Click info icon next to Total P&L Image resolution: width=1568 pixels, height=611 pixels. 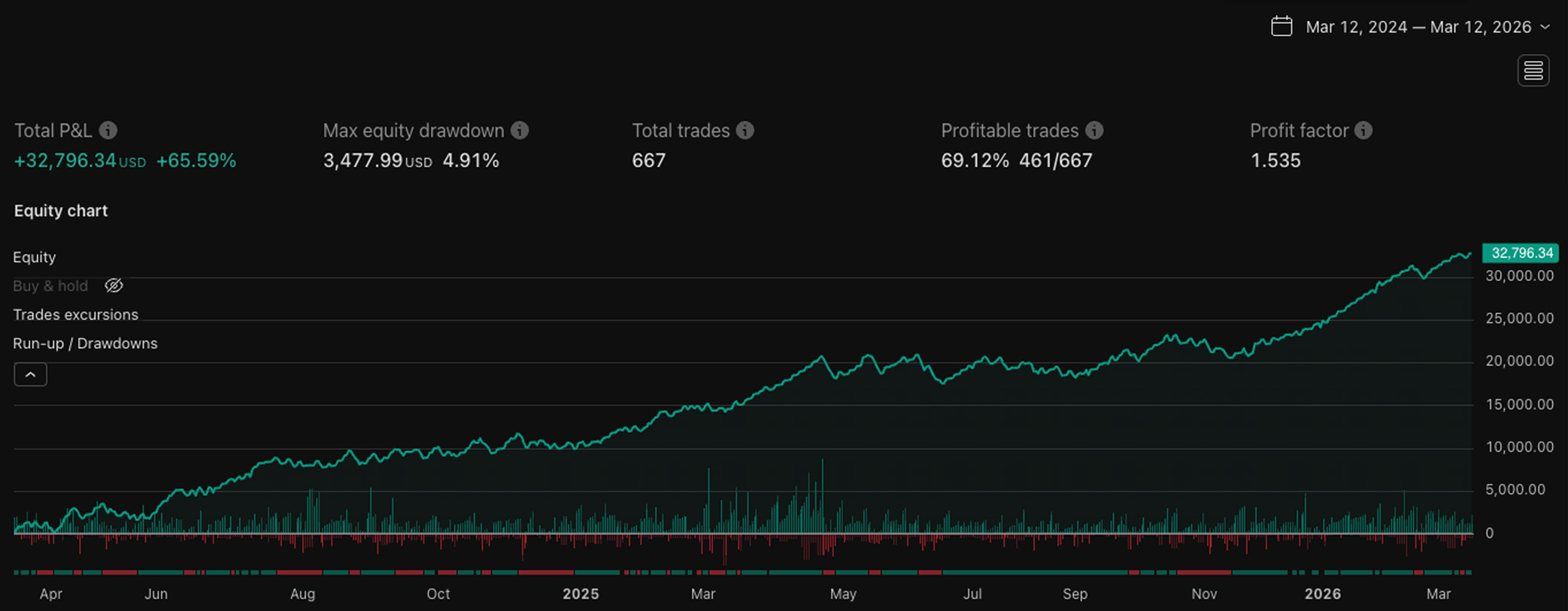[108, 131]
